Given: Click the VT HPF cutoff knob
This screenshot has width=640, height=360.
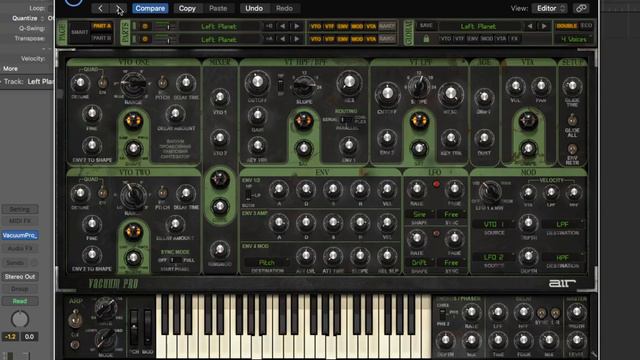Looking at the screenshot, I should [257, 82].
